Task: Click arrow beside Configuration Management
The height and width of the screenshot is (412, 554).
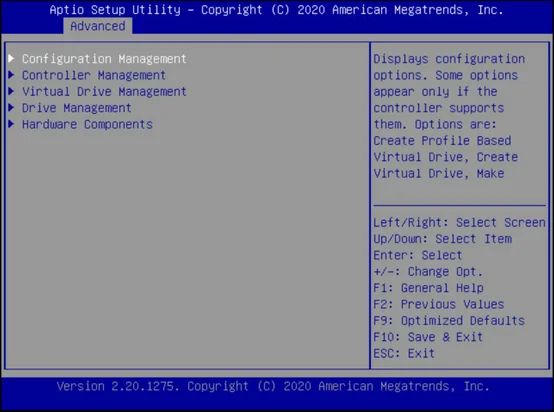Action: click(11, 58)
